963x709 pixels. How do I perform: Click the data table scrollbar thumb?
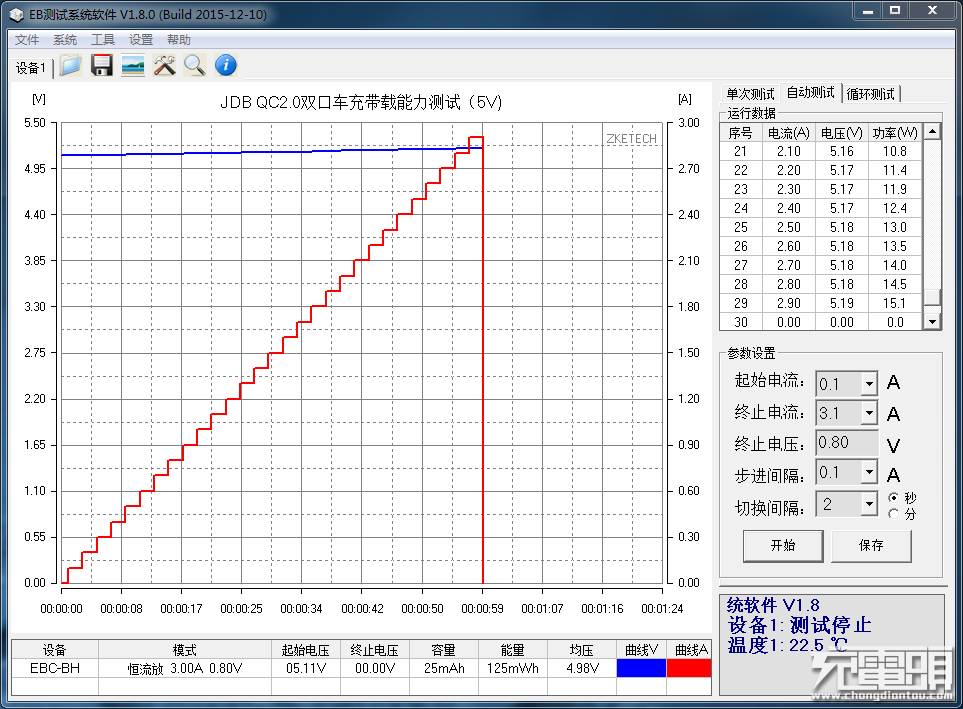[933, 296]
